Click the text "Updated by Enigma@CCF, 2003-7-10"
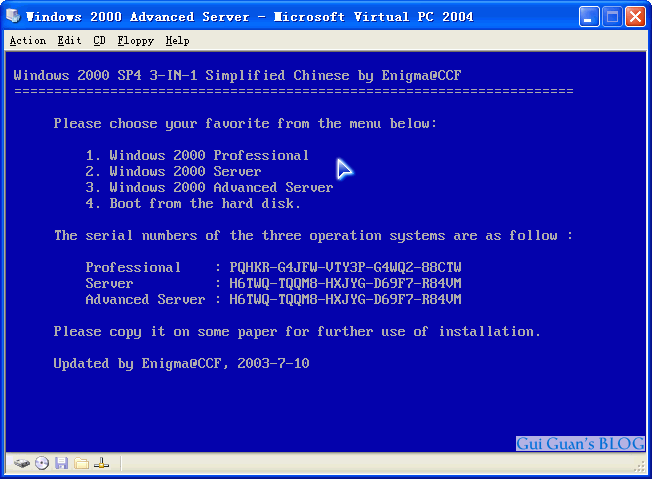The height and width of the screenshot is (479, 652). tap(181, 363)
